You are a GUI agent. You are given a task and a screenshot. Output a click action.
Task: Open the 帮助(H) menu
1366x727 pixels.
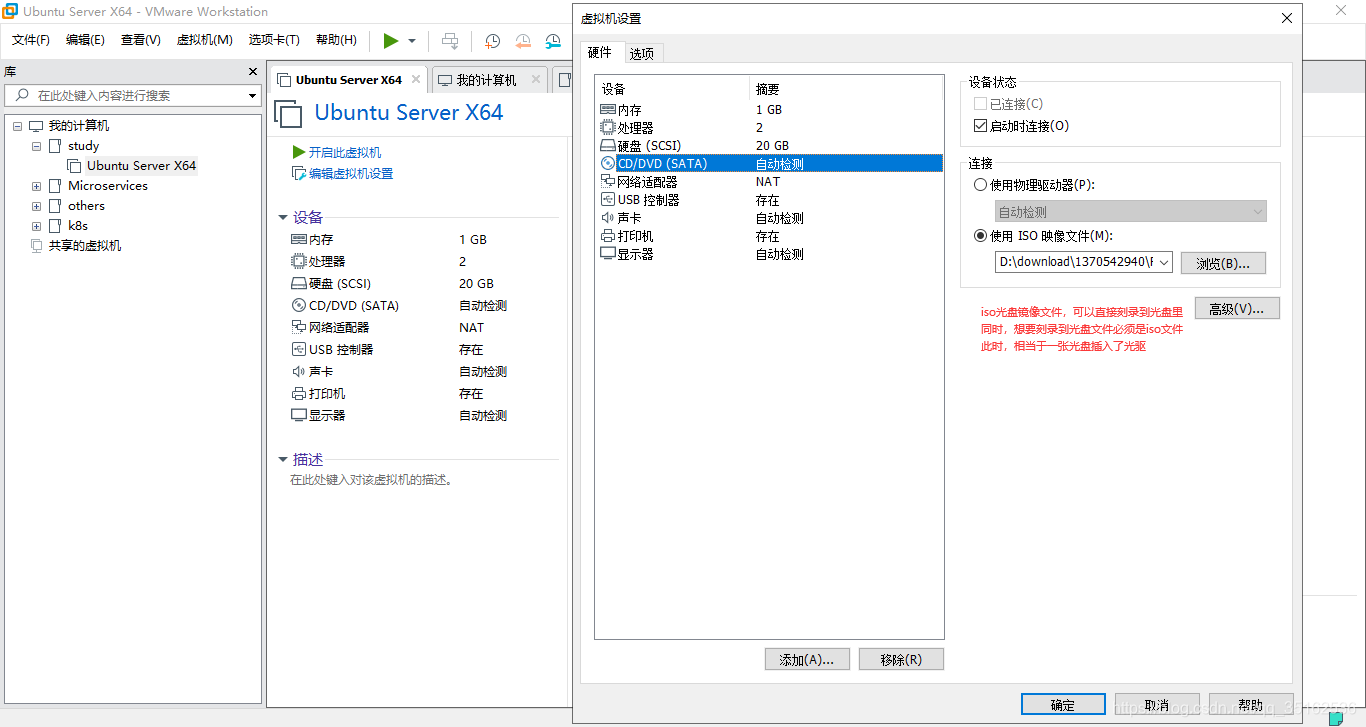[x=336, y=40]
